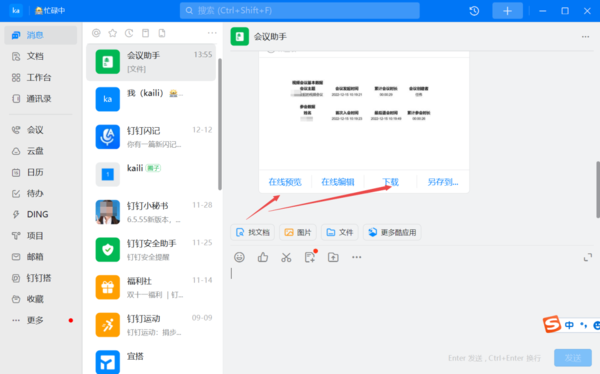Filter conversations by star favorites
Screen dimensions: 600x374
pos(112,33)
